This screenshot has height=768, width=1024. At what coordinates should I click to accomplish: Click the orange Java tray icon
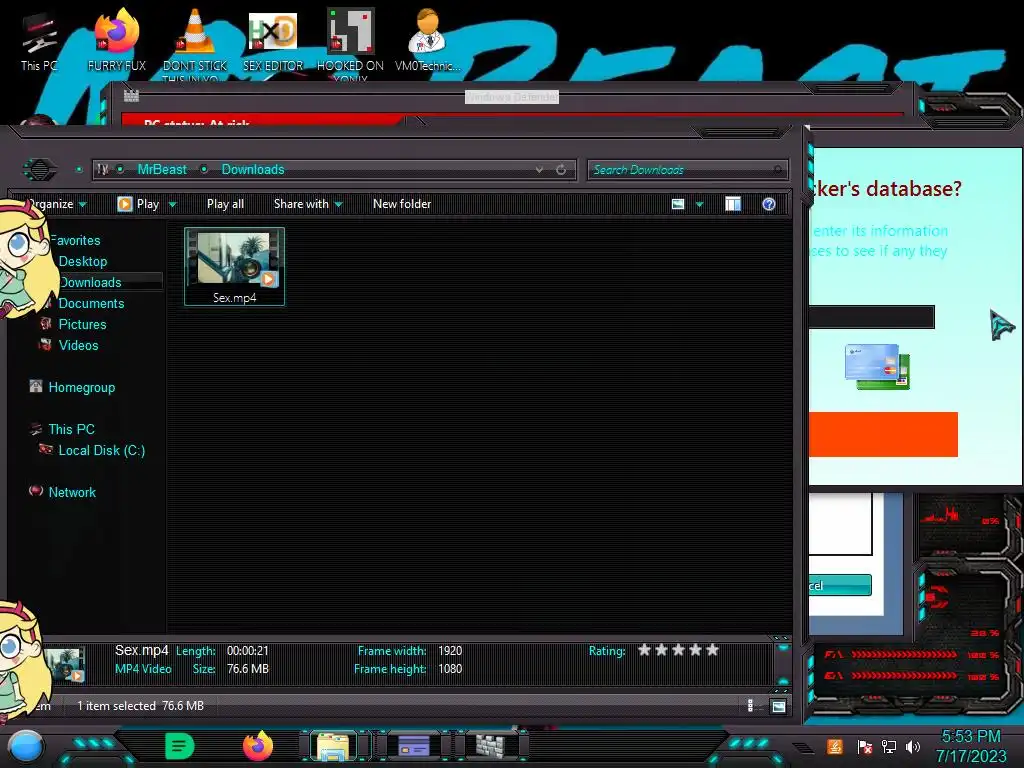click(x=835, y=746)
